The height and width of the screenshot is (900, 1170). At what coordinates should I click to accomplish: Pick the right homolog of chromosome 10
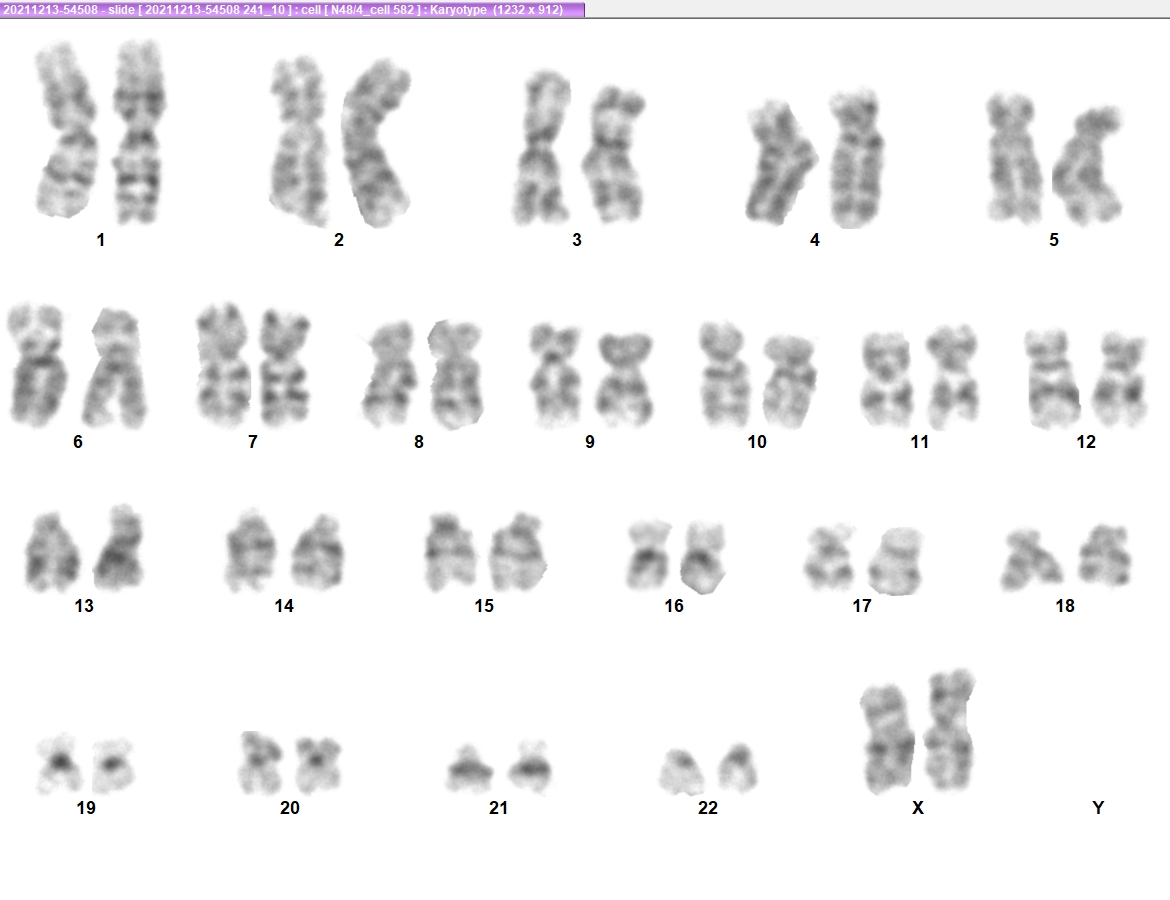coord(789,381)
